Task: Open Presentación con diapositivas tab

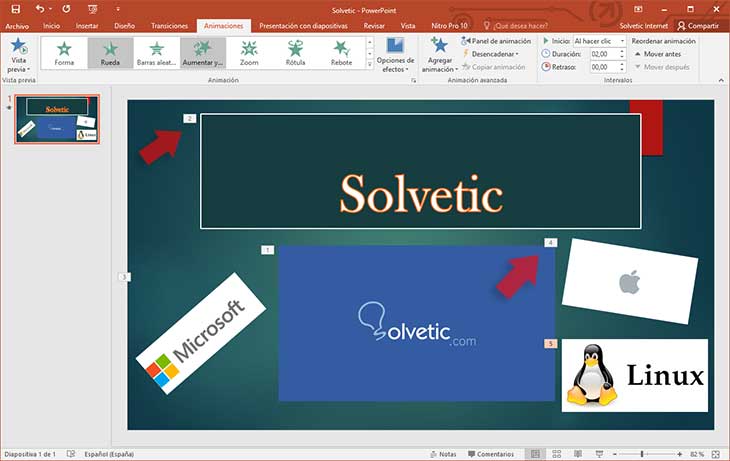Action: (x=303, y=26)
